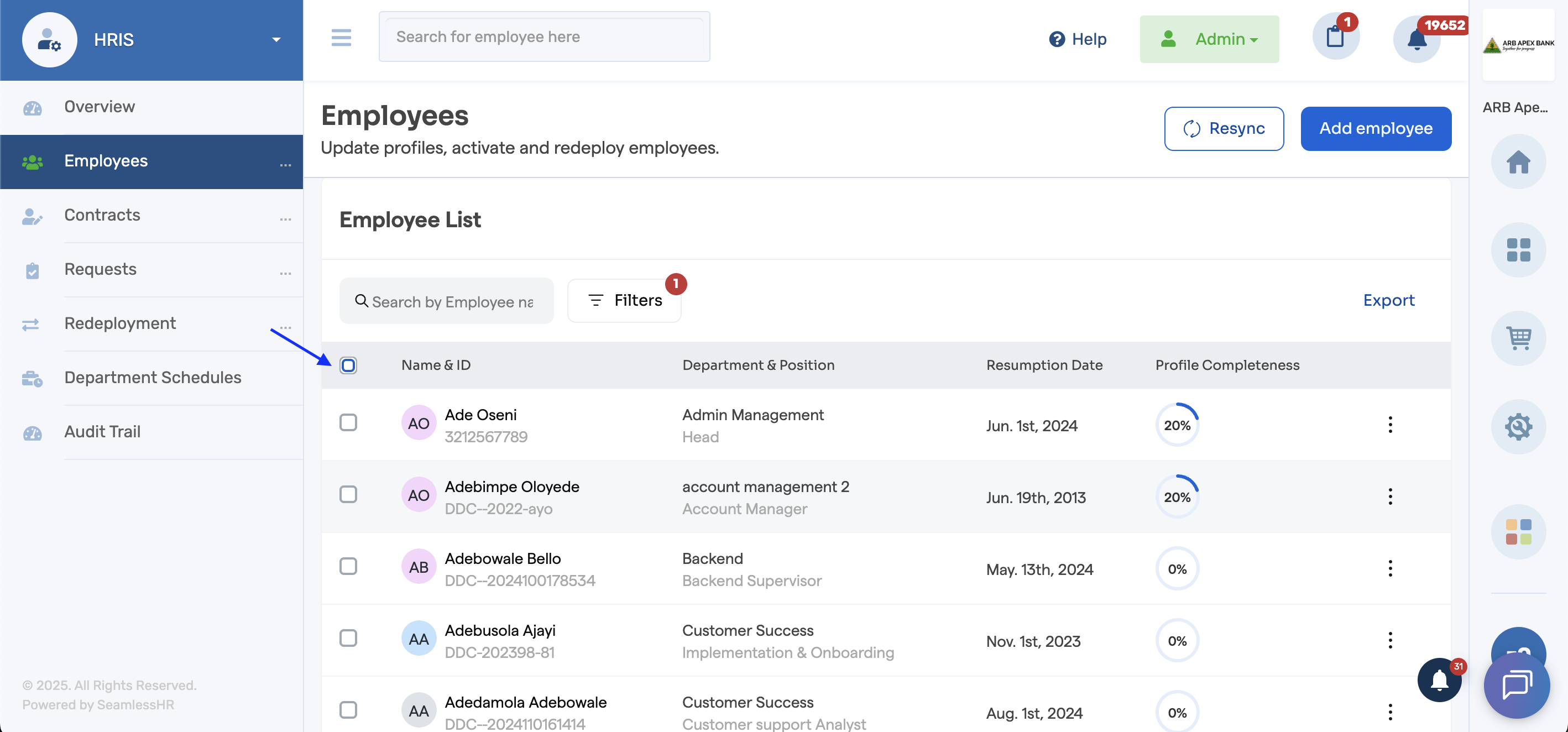
Task: Click the Resync button
Action: (x=1224, y=128)
